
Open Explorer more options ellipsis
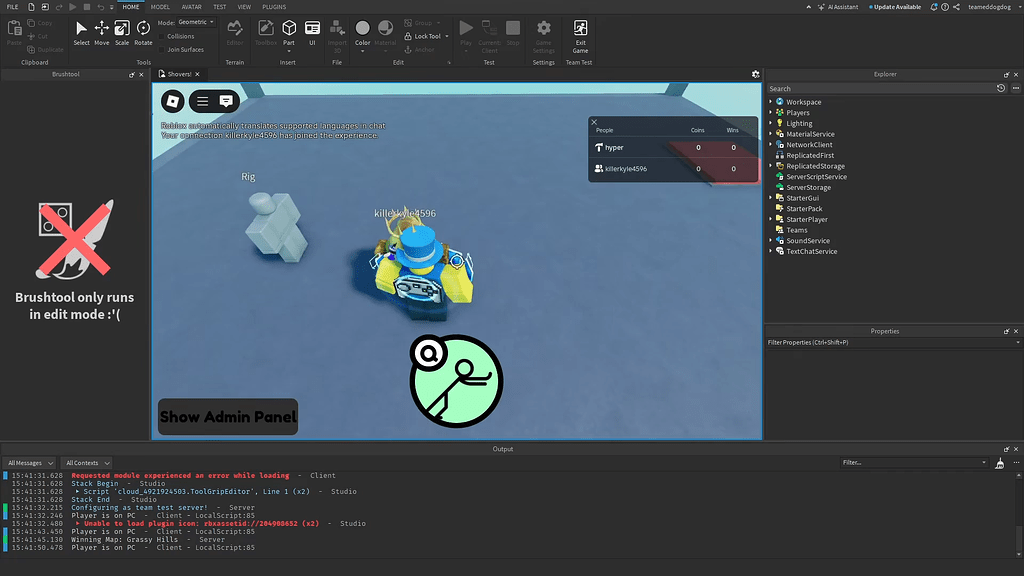point(1016,88)
